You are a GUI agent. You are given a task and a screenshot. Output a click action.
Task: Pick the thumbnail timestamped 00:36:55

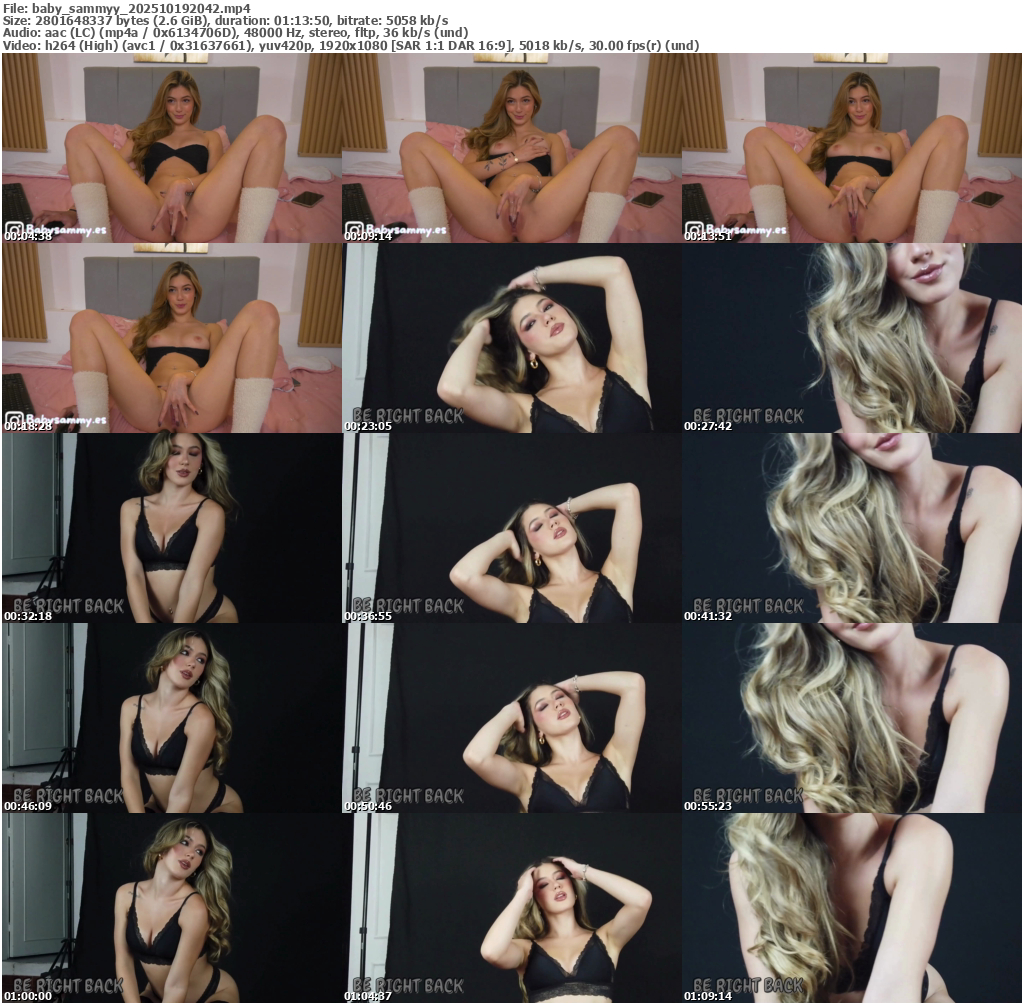[511, 528]
